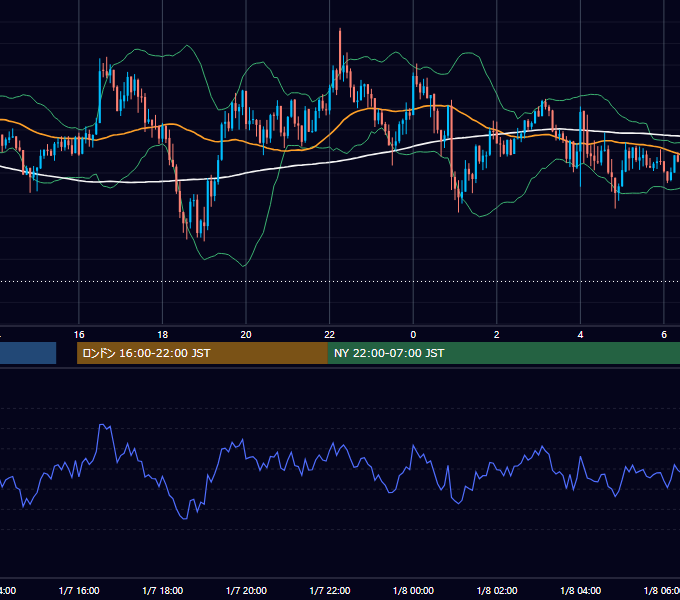Click the 18 hour label on the price chart axis
This screenshot has height=600, width=680.
(162, 335)
